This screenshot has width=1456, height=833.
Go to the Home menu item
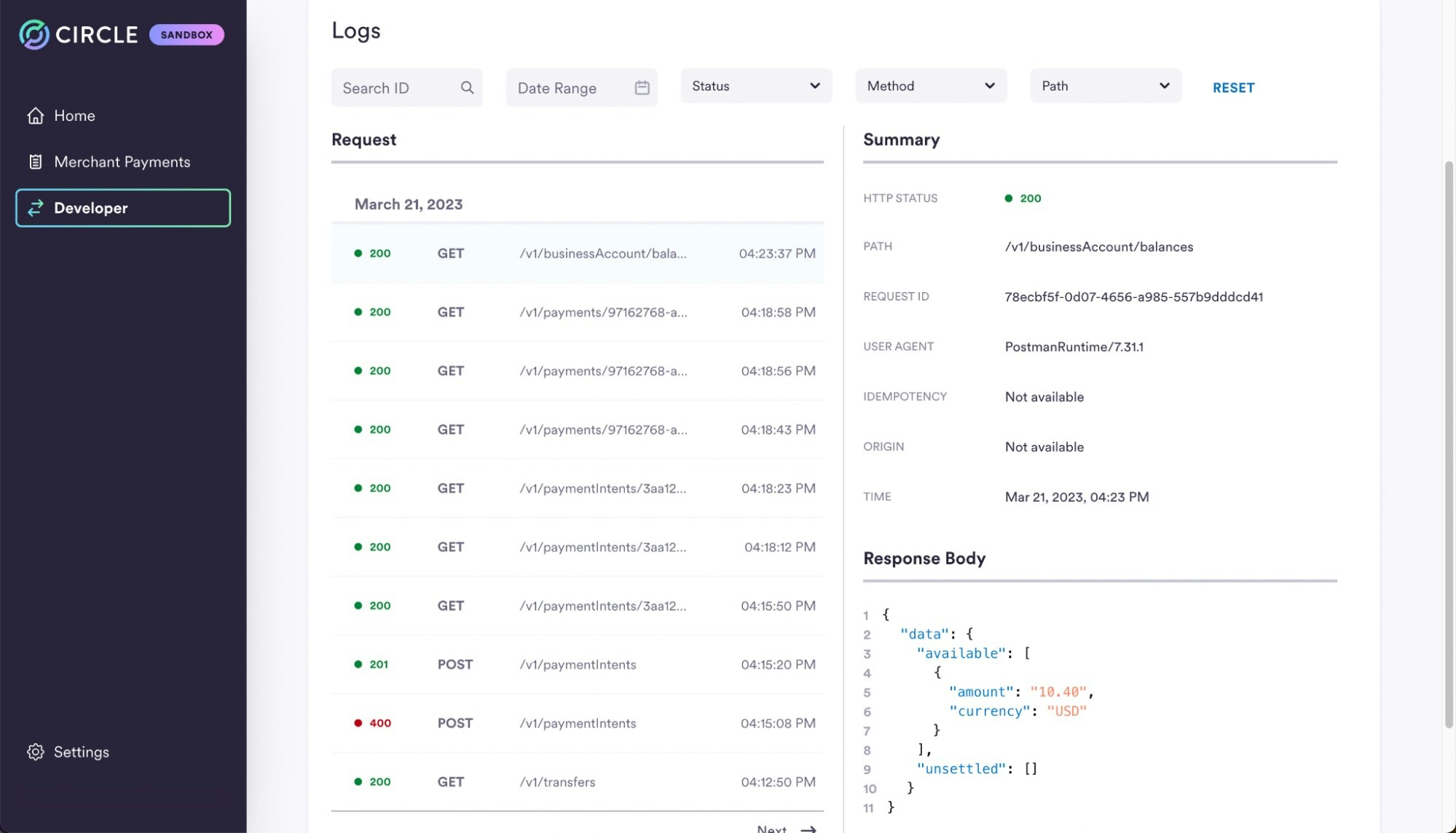pyautogui.click(x=74, y=116)
